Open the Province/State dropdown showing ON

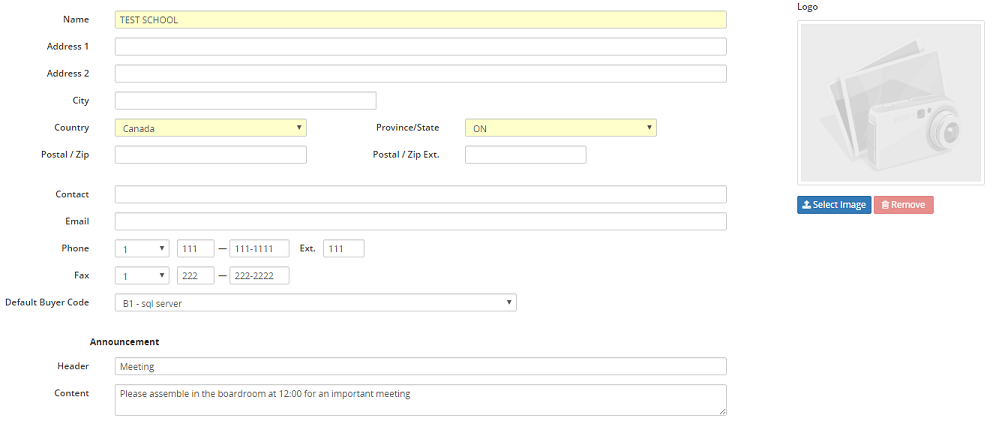click(560, 128)
